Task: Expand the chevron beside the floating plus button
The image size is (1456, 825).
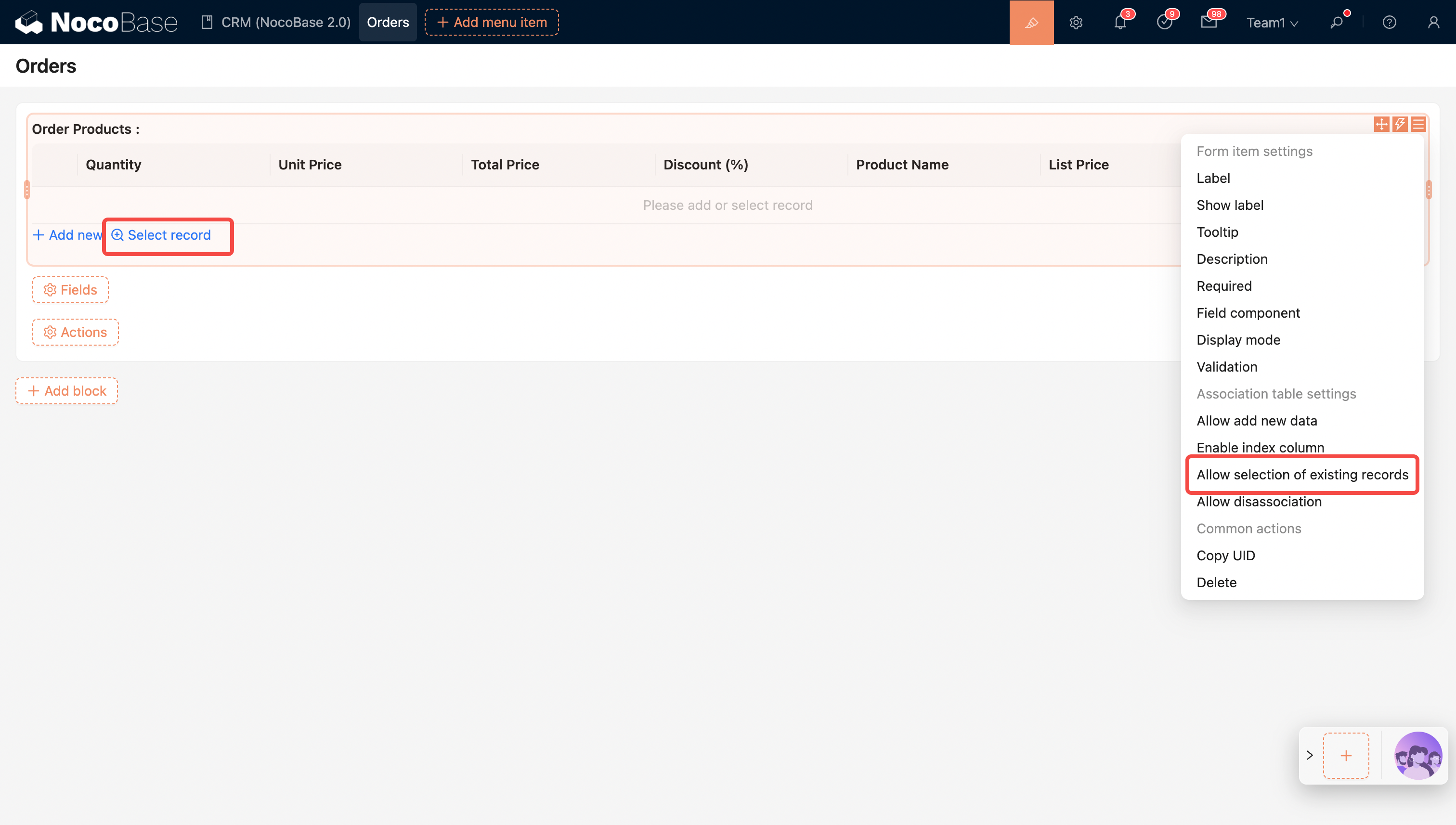Action: coord(1310,755)
